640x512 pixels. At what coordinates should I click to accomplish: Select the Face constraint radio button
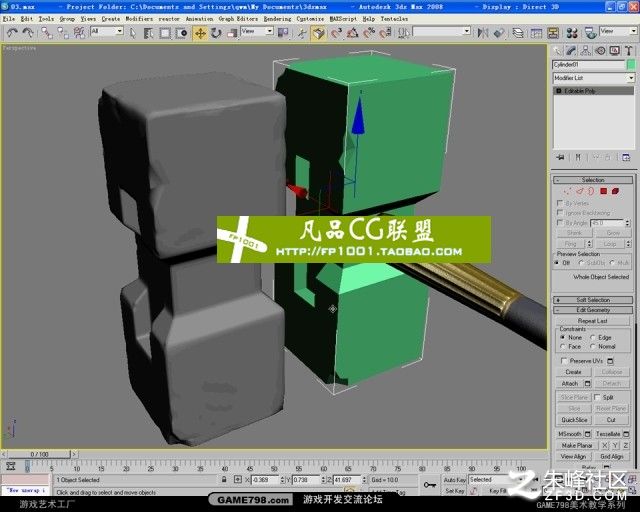click(x=563, y=346)
